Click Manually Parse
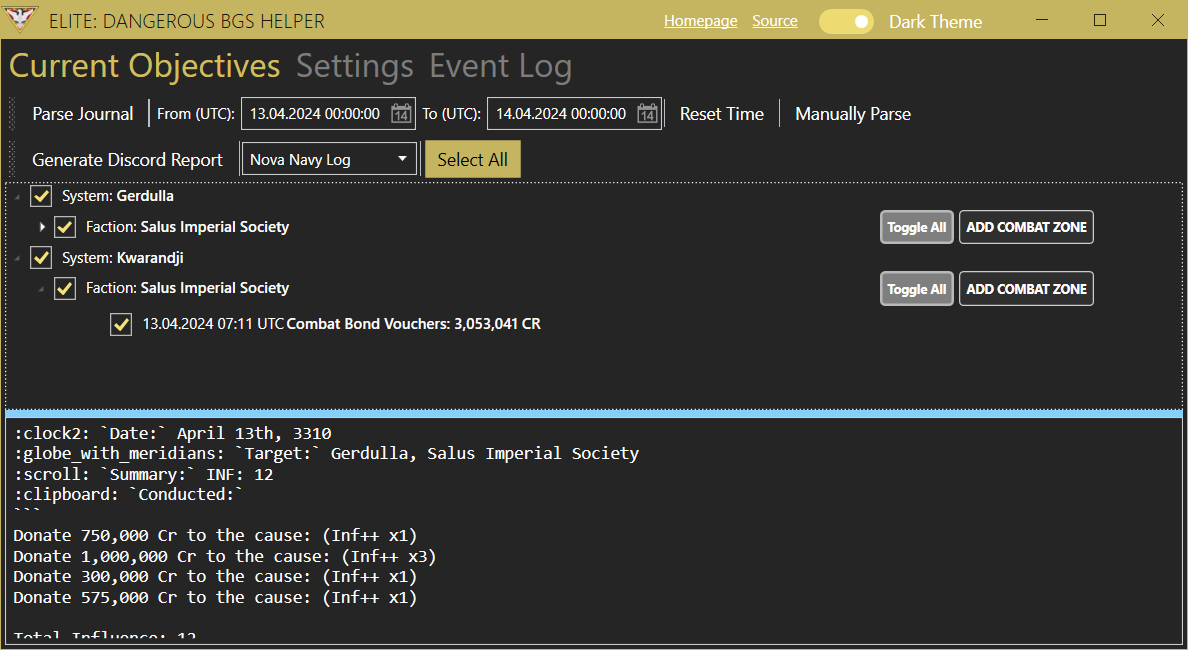 852,114
